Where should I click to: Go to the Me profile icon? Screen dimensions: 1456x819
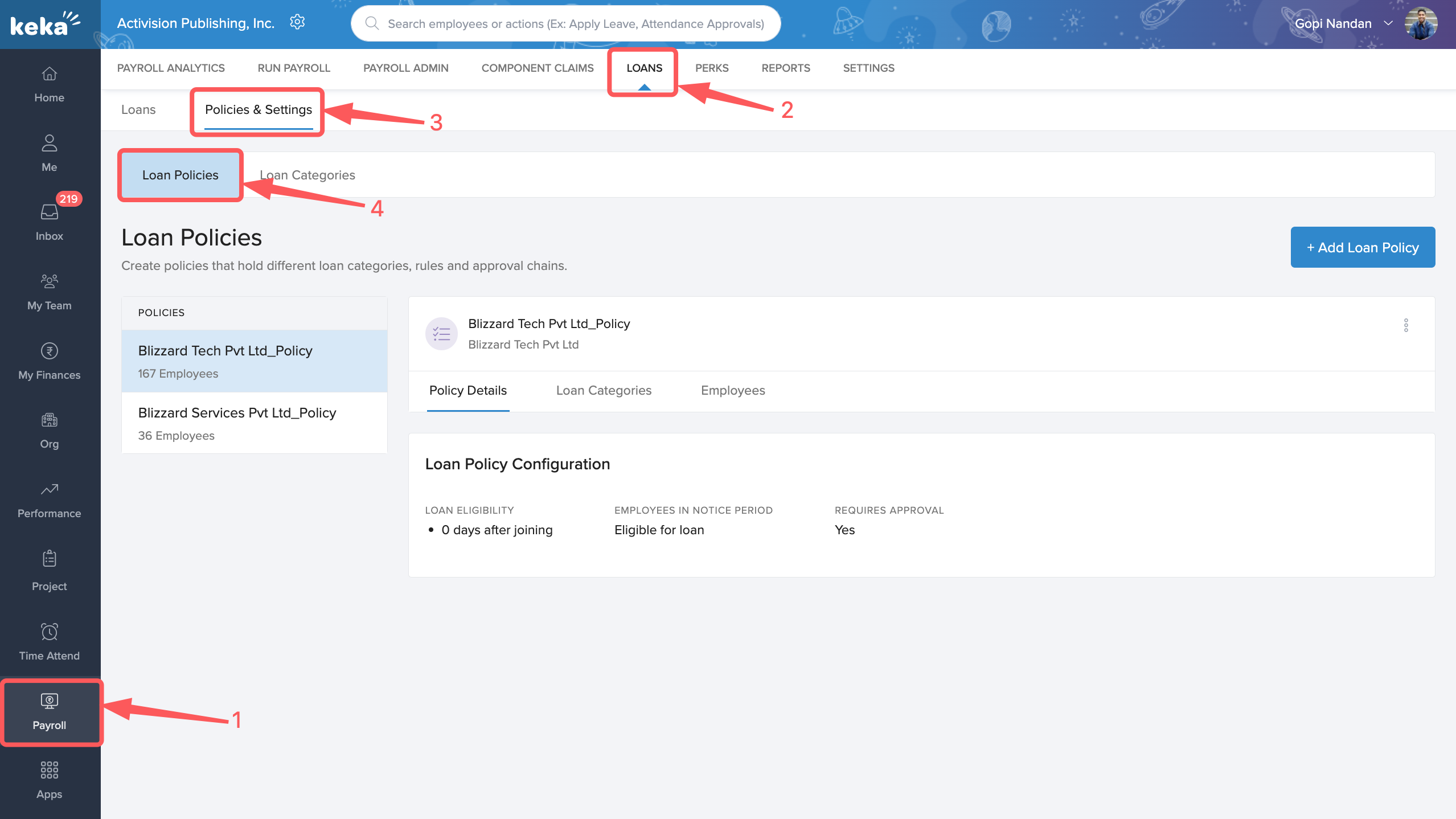[x=50, y=143]
